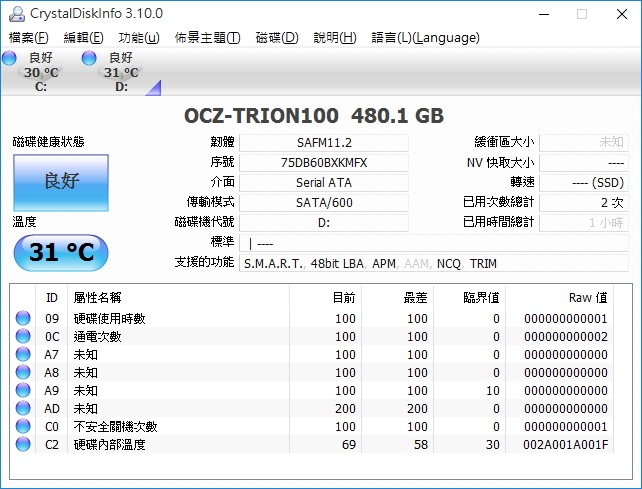Click the CrystalDiskInfo app icon in title bar
The width and height of the screenshot is (642, 489).
(17, 14)
